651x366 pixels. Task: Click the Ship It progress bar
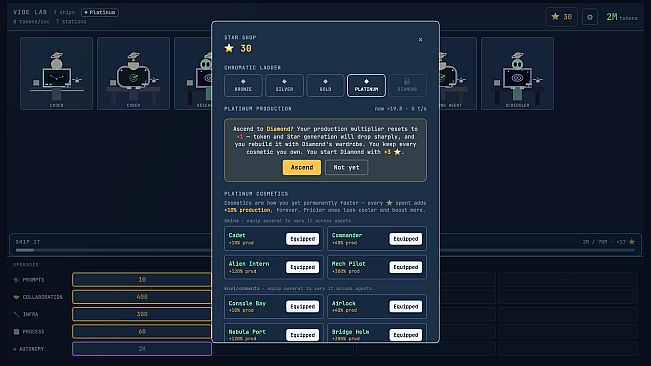coord(326,250)
